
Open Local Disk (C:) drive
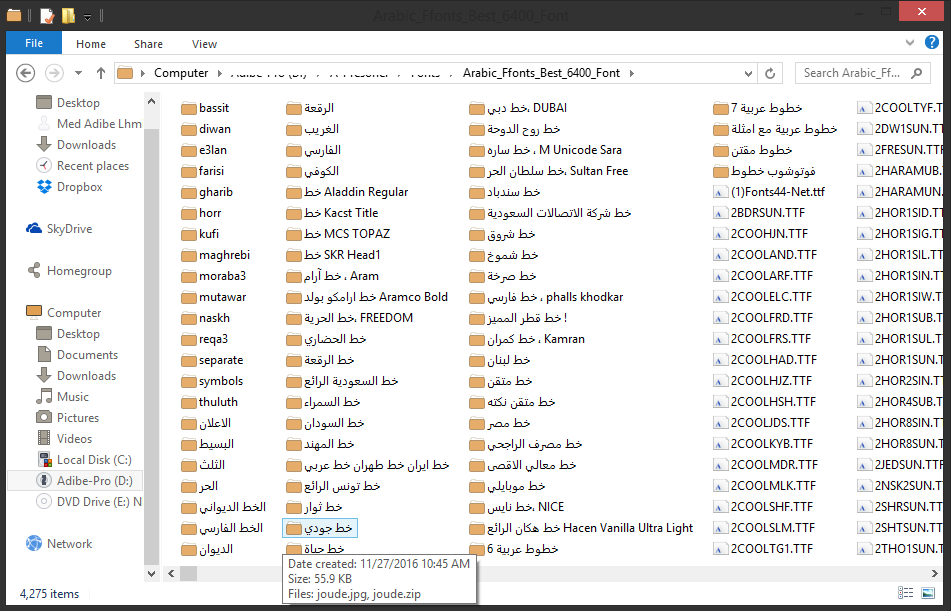point(93,460)
